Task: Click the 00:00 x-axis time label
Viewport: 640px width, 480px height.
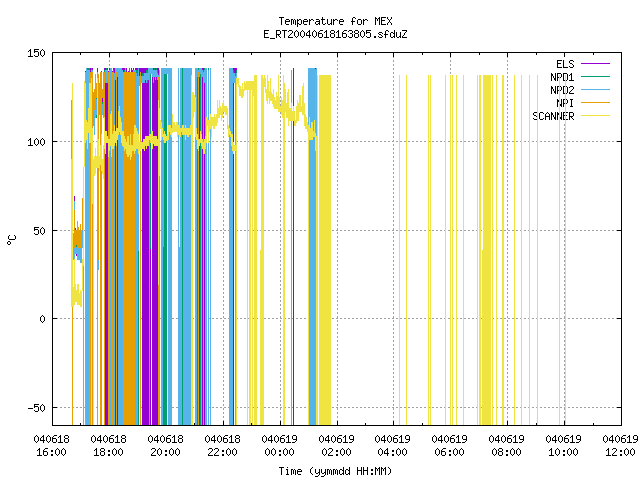Action: [x=279, y=452]
